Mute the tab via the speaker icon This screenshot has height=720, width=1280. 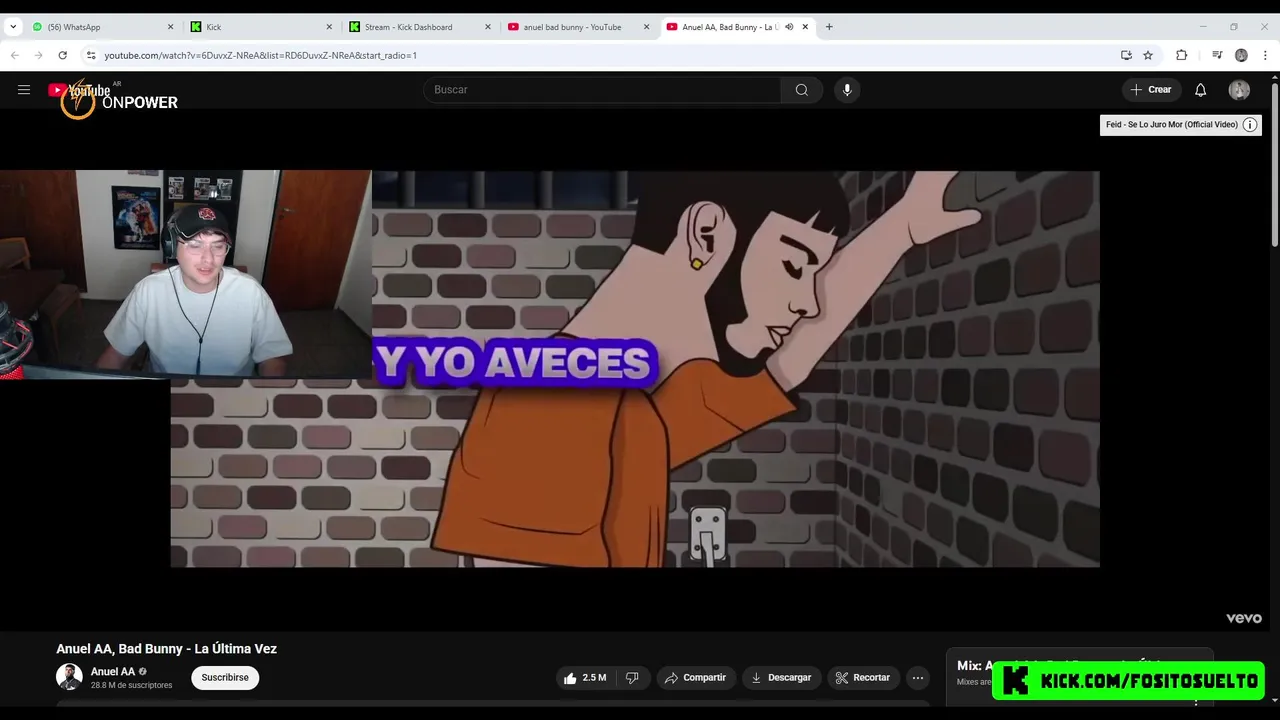pos(789,27)
